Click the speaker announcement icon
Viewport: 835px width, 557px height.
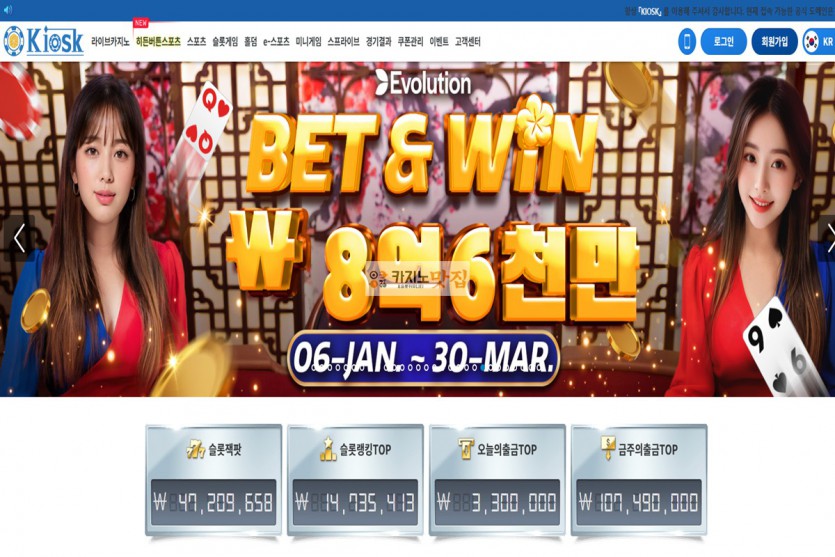click(x=7, y=10)
